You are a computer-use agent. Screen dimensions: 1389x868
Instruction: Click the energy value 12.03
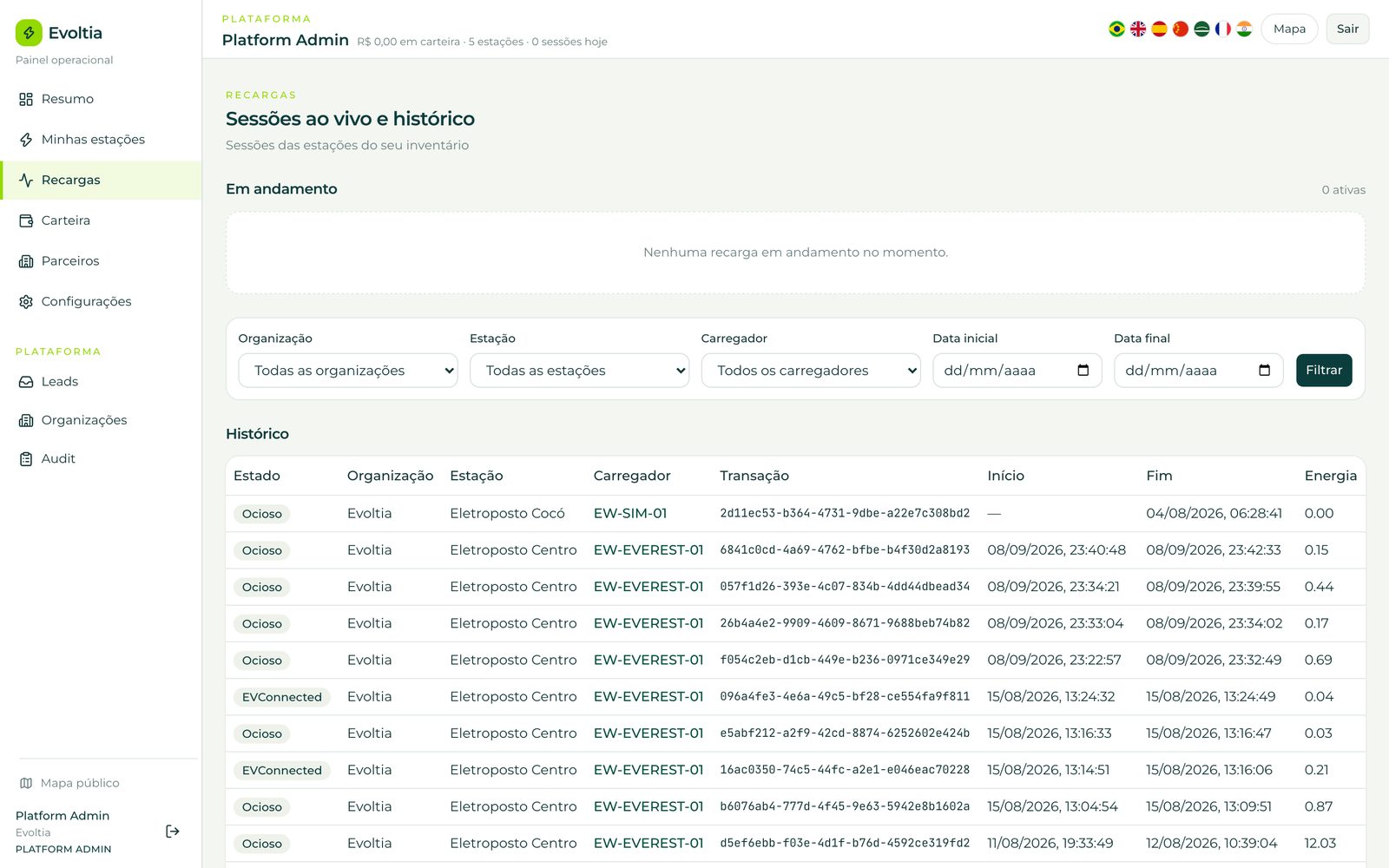tap(1320, 844)
